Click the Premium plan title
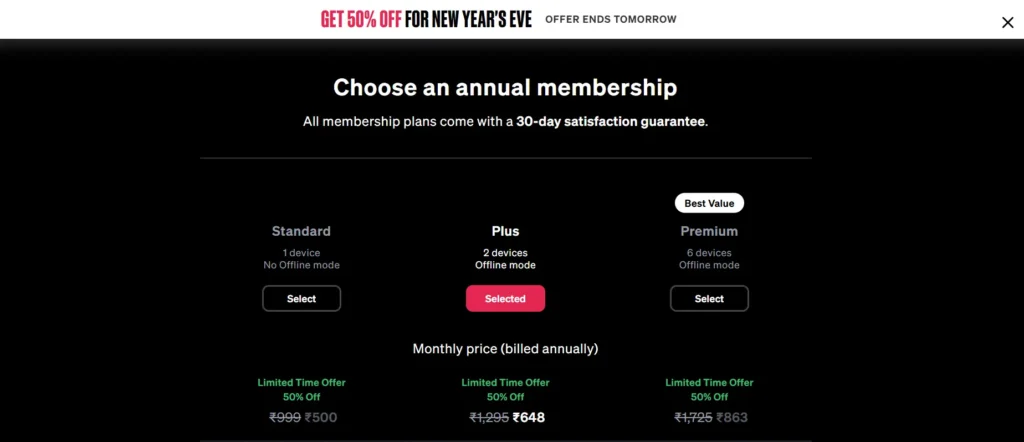1024x442 pixels. pyautogui.click(x=709, y=231)
